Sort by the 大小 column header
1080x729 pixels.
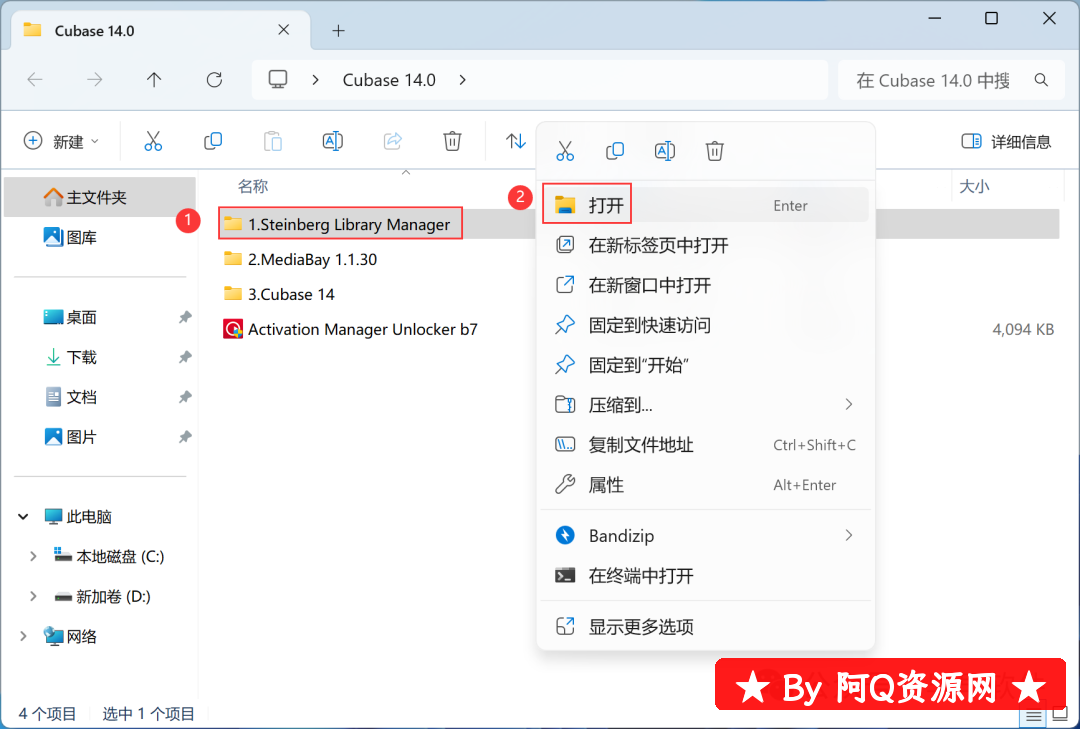coord(974,186)
